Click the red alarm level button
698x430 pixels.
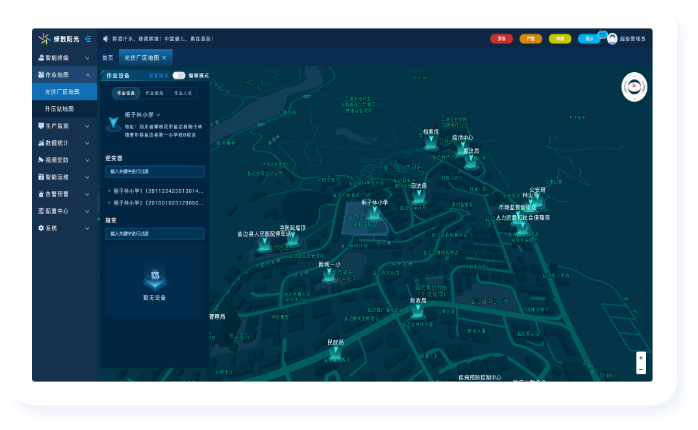pyautogui.click(x=502, y=39)
